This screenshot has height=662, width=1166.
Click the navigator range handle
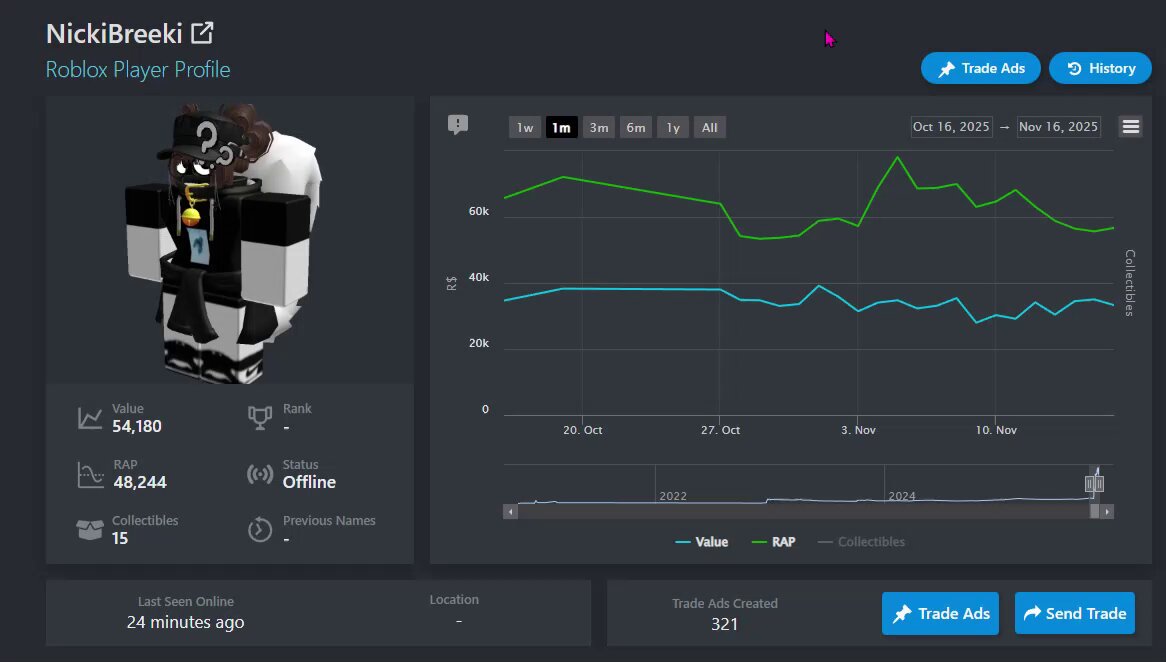pos(1094,483)
